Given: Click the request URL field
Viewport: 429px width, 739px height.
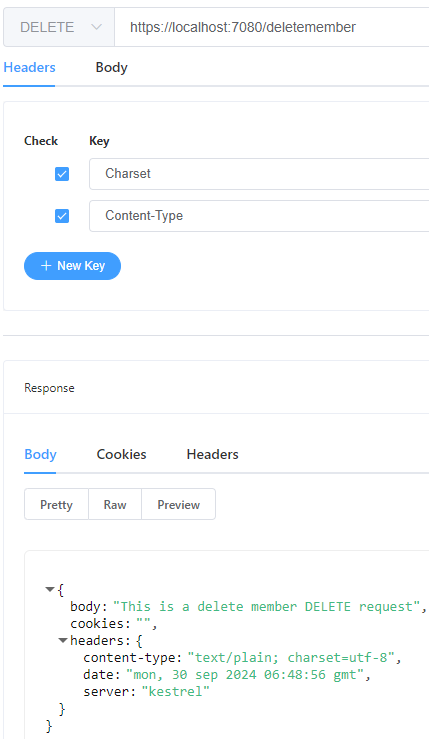Looking at the screenshot, I should (x=272, y=27).
